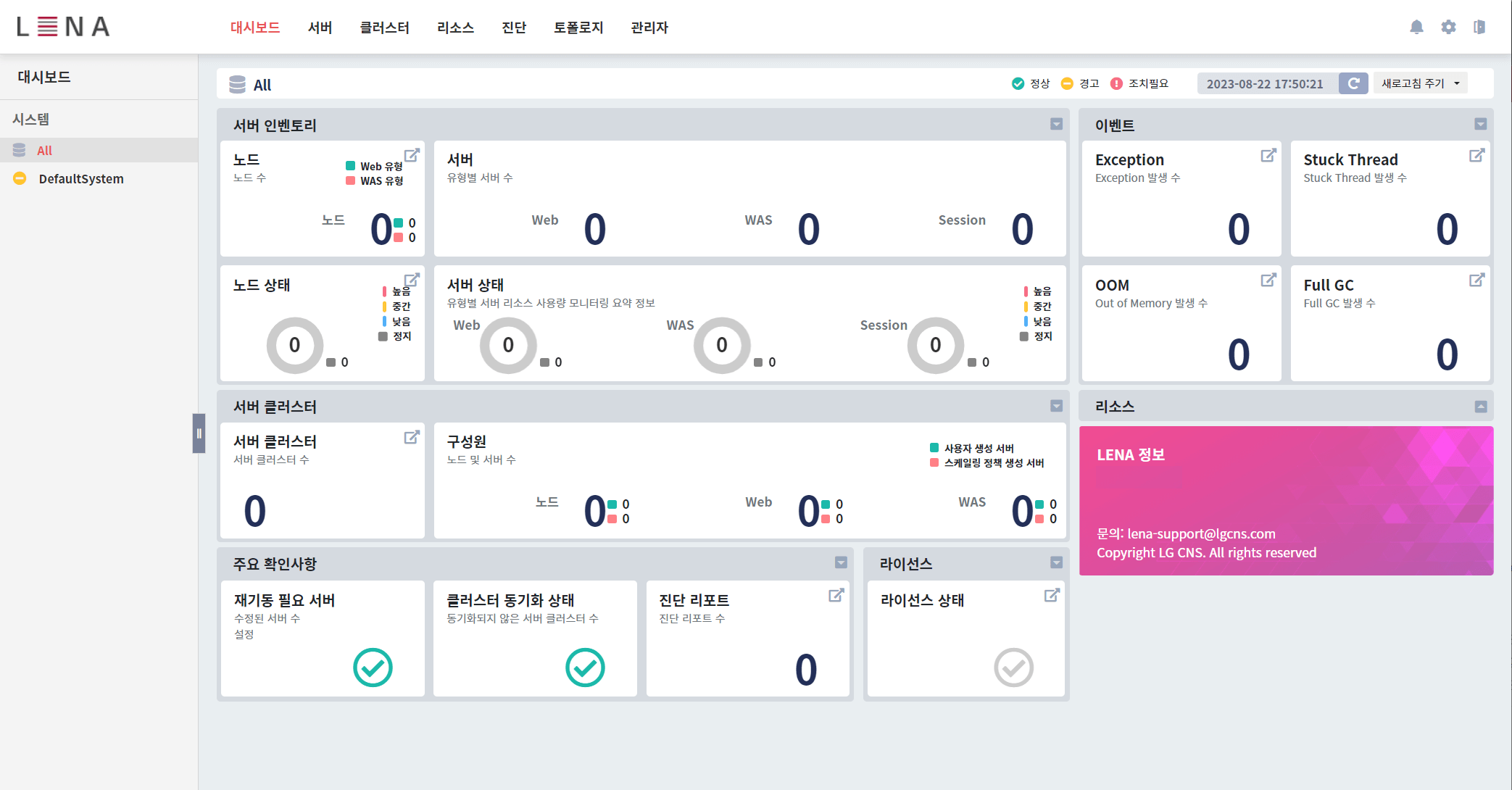Click the 재기동 필요 서버 check status
The height and width of the screenshot is (790, 1512).
point(373,667)
